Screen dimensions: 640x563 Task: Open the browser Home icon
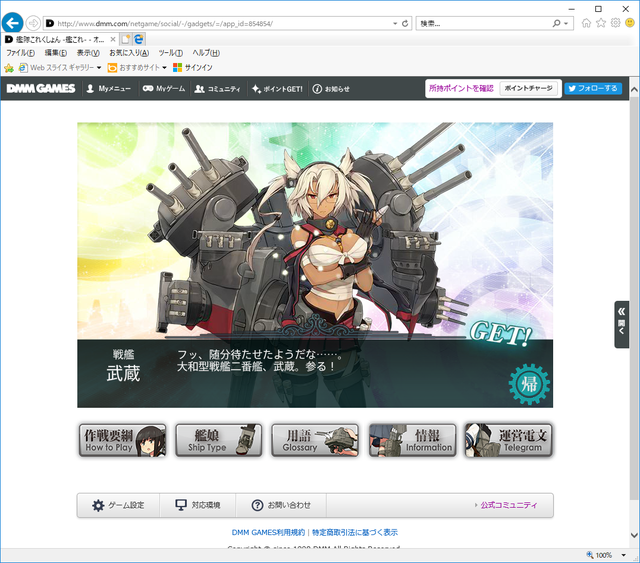point(586,23)
